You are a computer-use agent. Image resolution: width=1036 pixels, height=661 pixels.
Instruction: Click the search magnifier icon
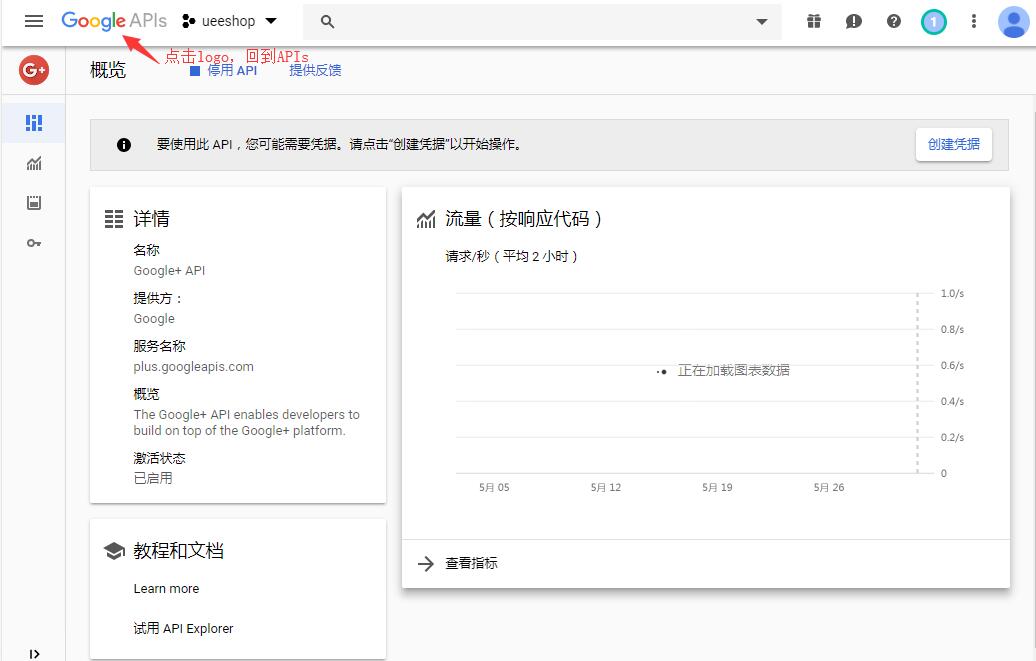pyautogui.click(x=327, y=22)
